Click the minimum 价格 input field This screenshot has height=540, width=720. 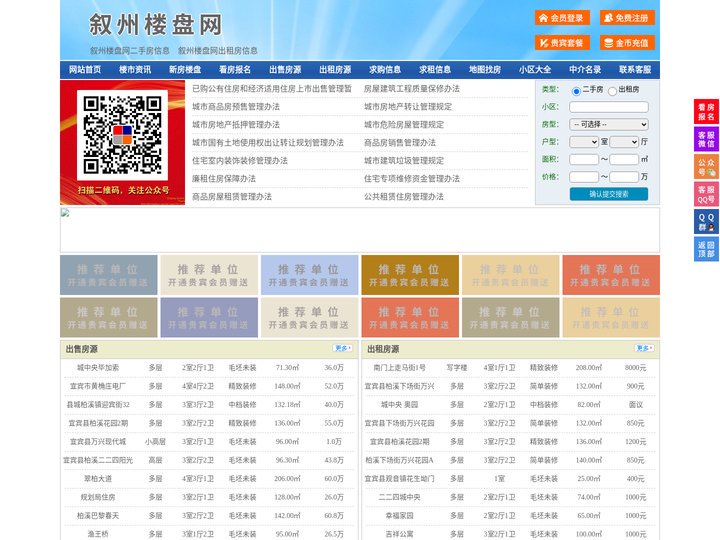(584, 177)
